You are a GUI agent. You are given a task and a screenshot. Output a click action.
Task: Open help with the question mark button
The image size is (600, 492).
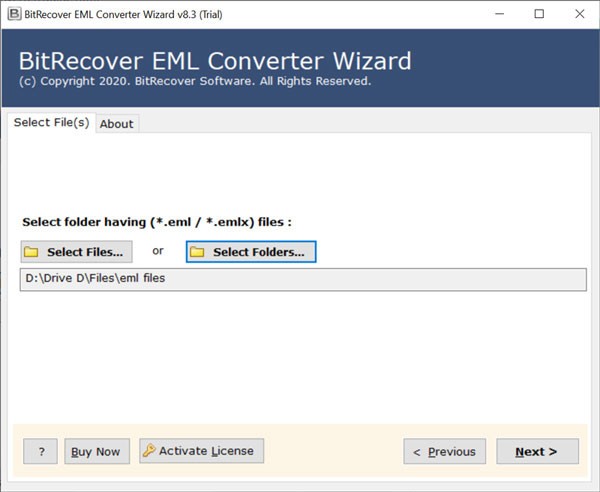click(x=40, y=451)
